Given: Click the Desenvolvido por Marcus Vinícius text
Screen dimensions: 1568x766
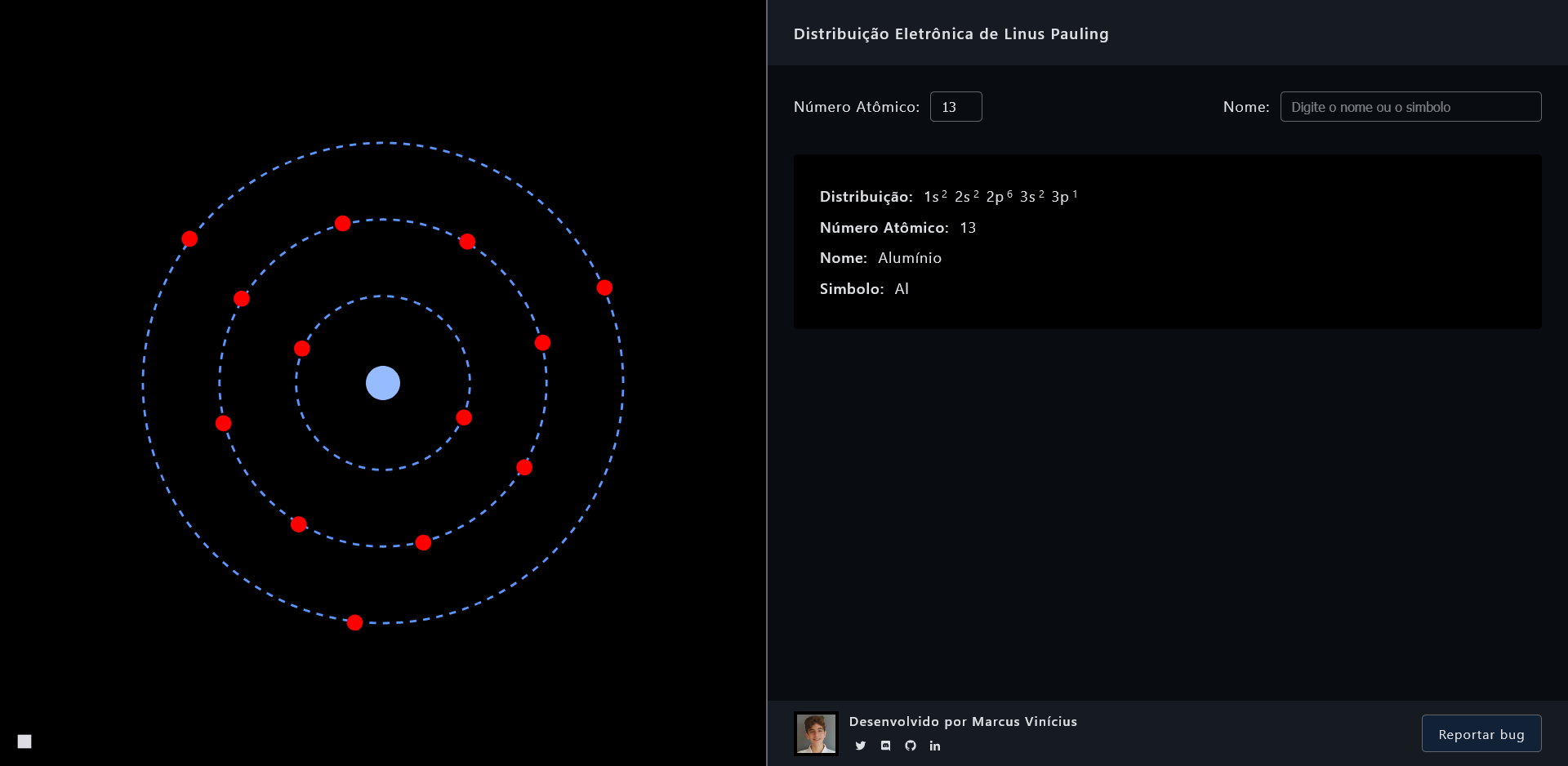Looking at the screenshot, I should point(963,721).
